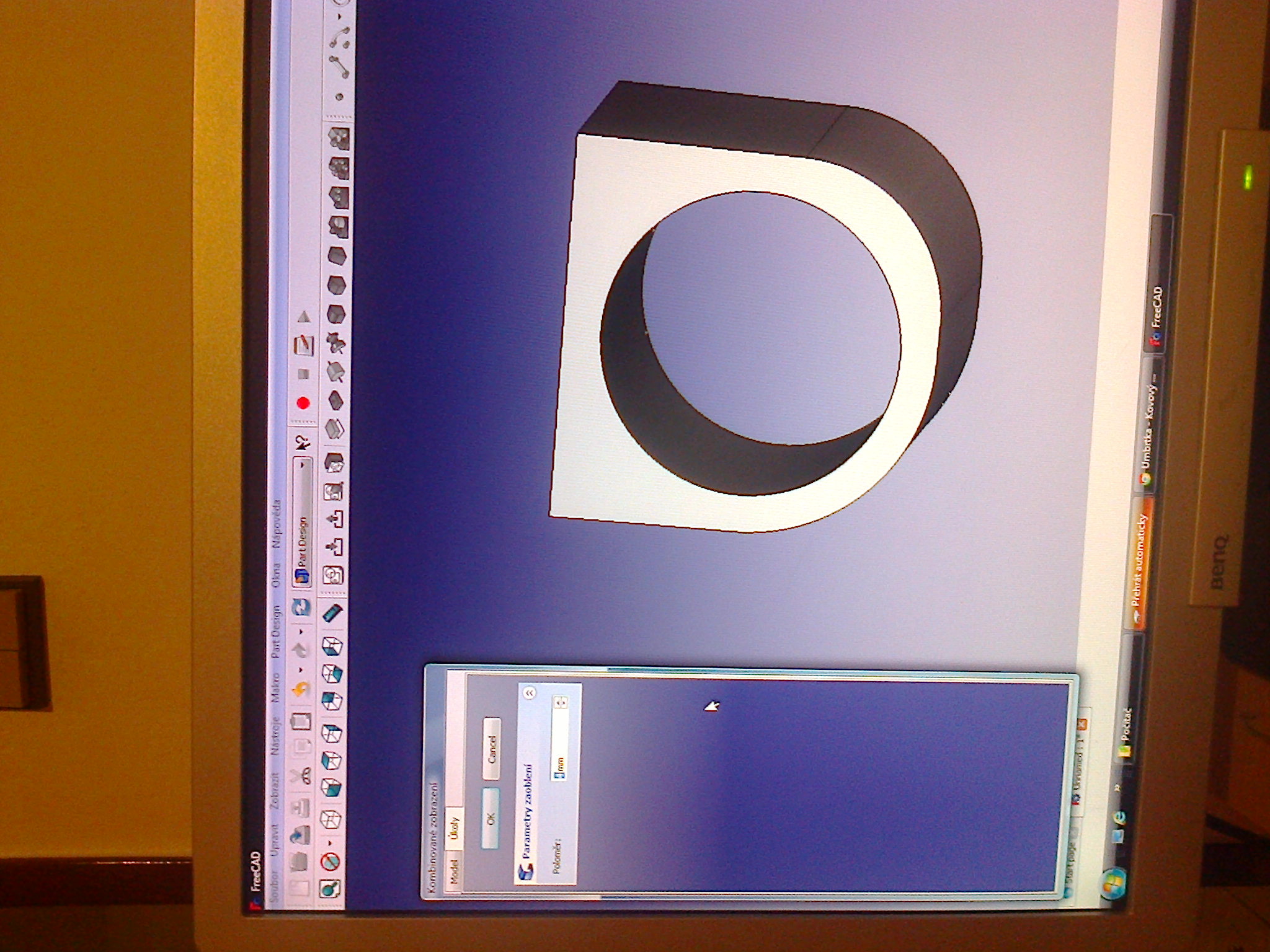Image resolution: width=1270 pixels, height=952 pixels.
Task: Open the Okna menu
Action: tap(277, 576)
